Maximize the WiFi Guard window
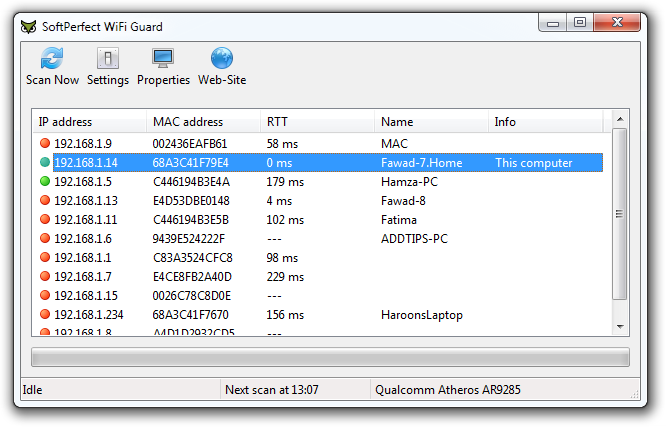 point(580,23)
